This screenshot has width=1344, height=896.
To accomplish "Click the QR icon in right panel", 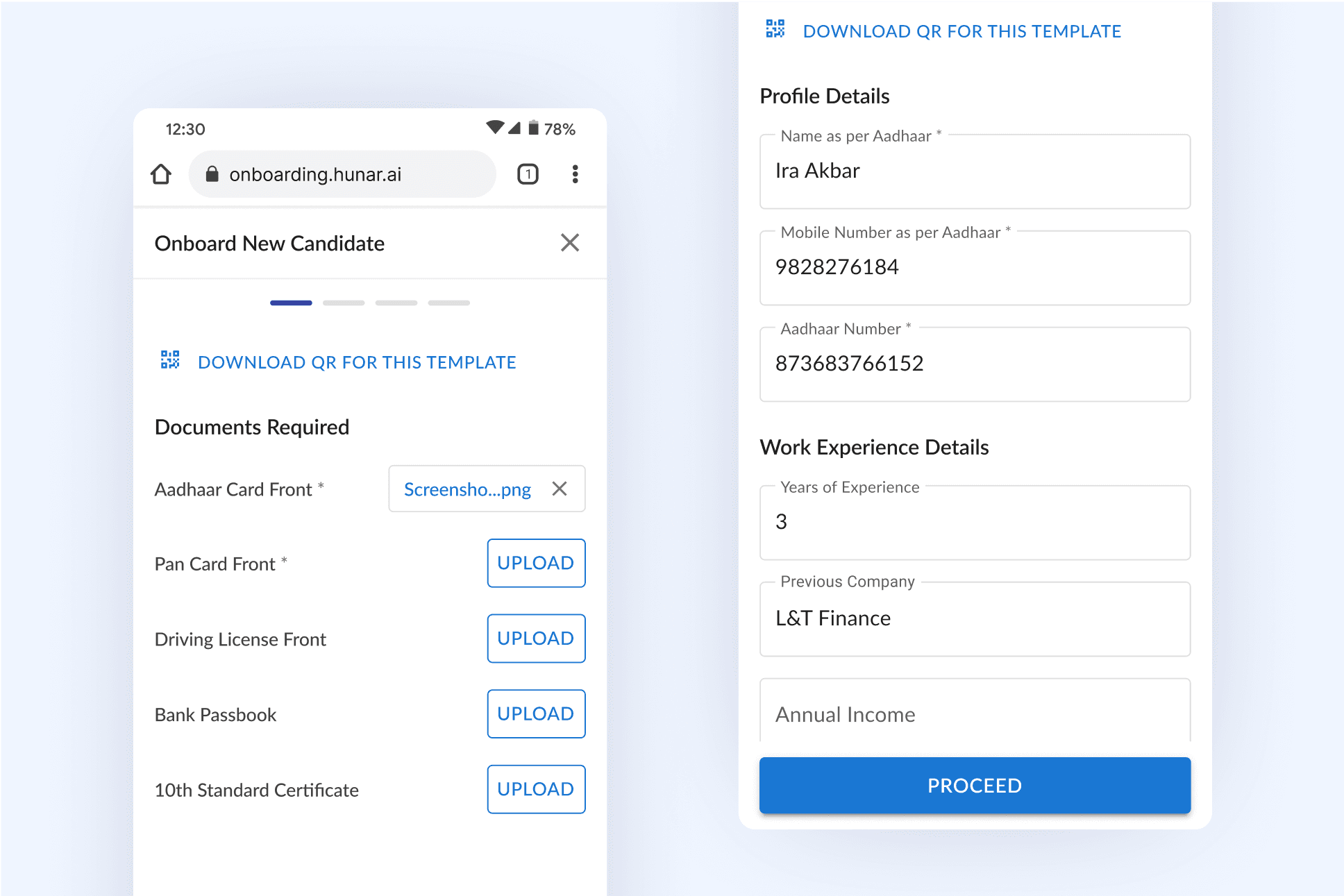I will point(775,29).
